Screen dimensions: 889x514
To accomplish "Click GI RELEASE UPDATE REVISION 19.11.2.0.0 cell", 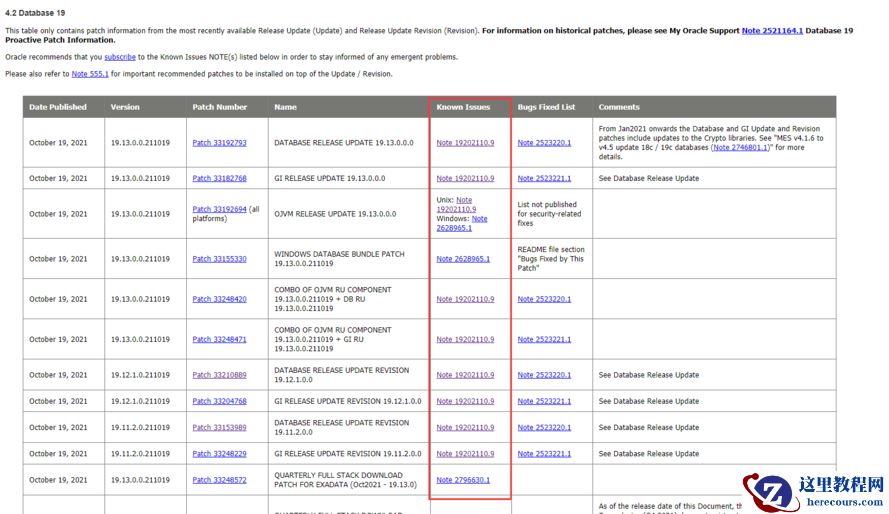I will click(348, 453).
